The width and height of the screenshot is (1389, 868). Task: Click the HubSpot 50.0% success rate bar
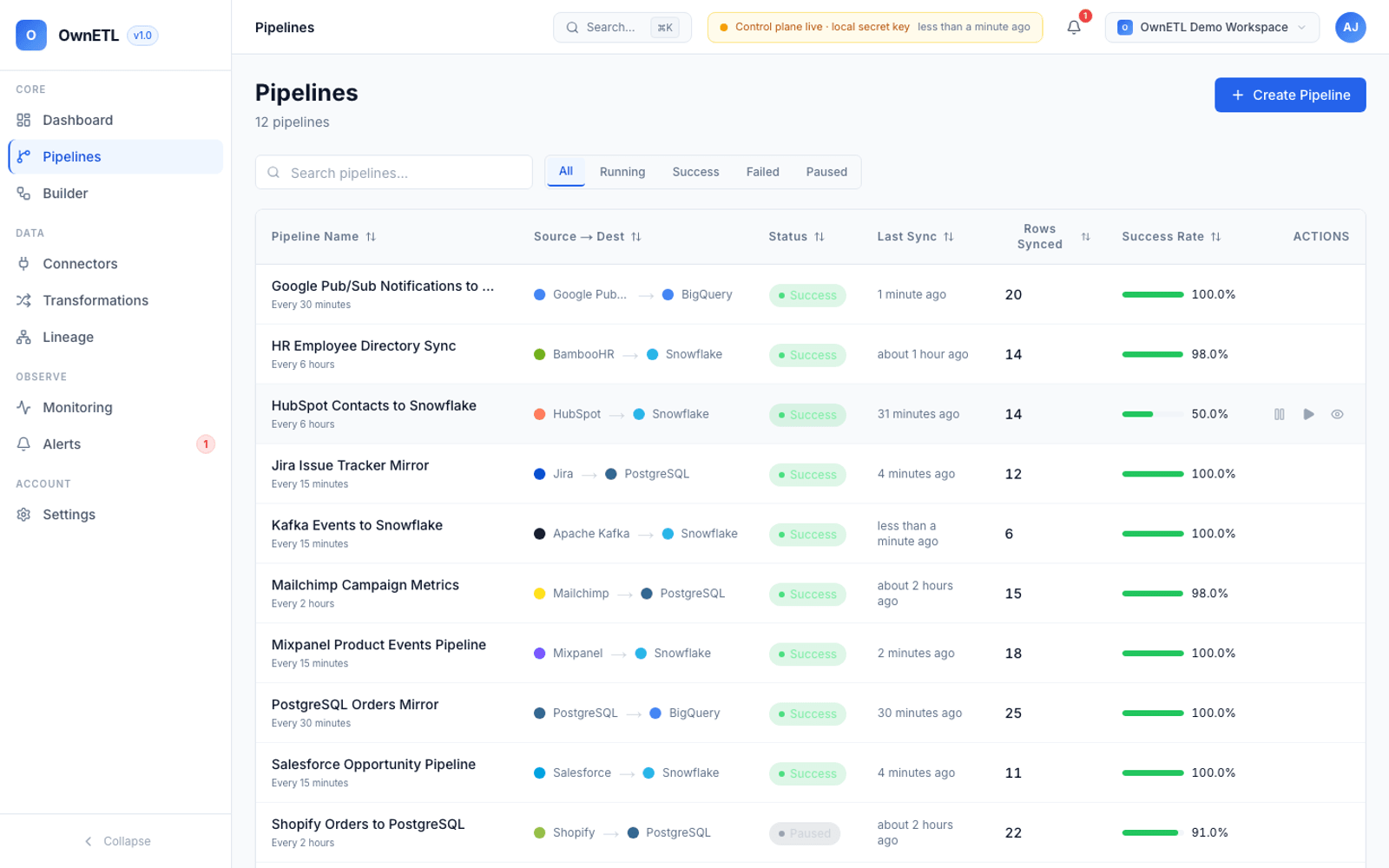1152,414
